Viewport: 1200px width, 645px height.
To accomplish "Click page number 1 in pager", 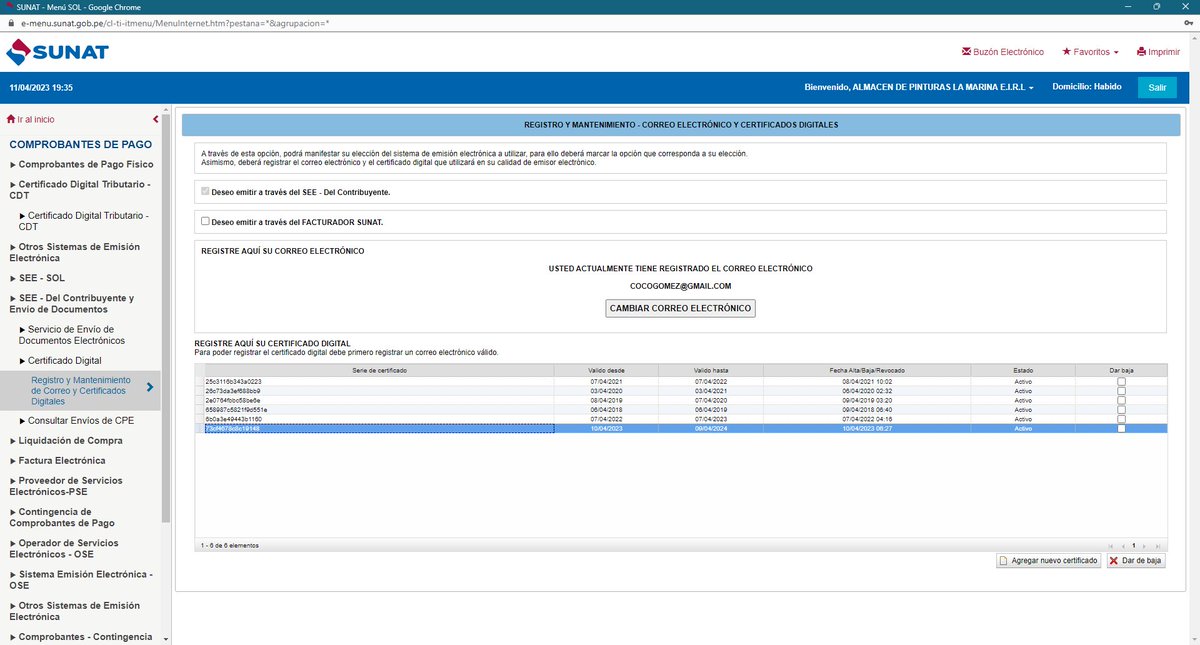I will (x=1133, y=545).
